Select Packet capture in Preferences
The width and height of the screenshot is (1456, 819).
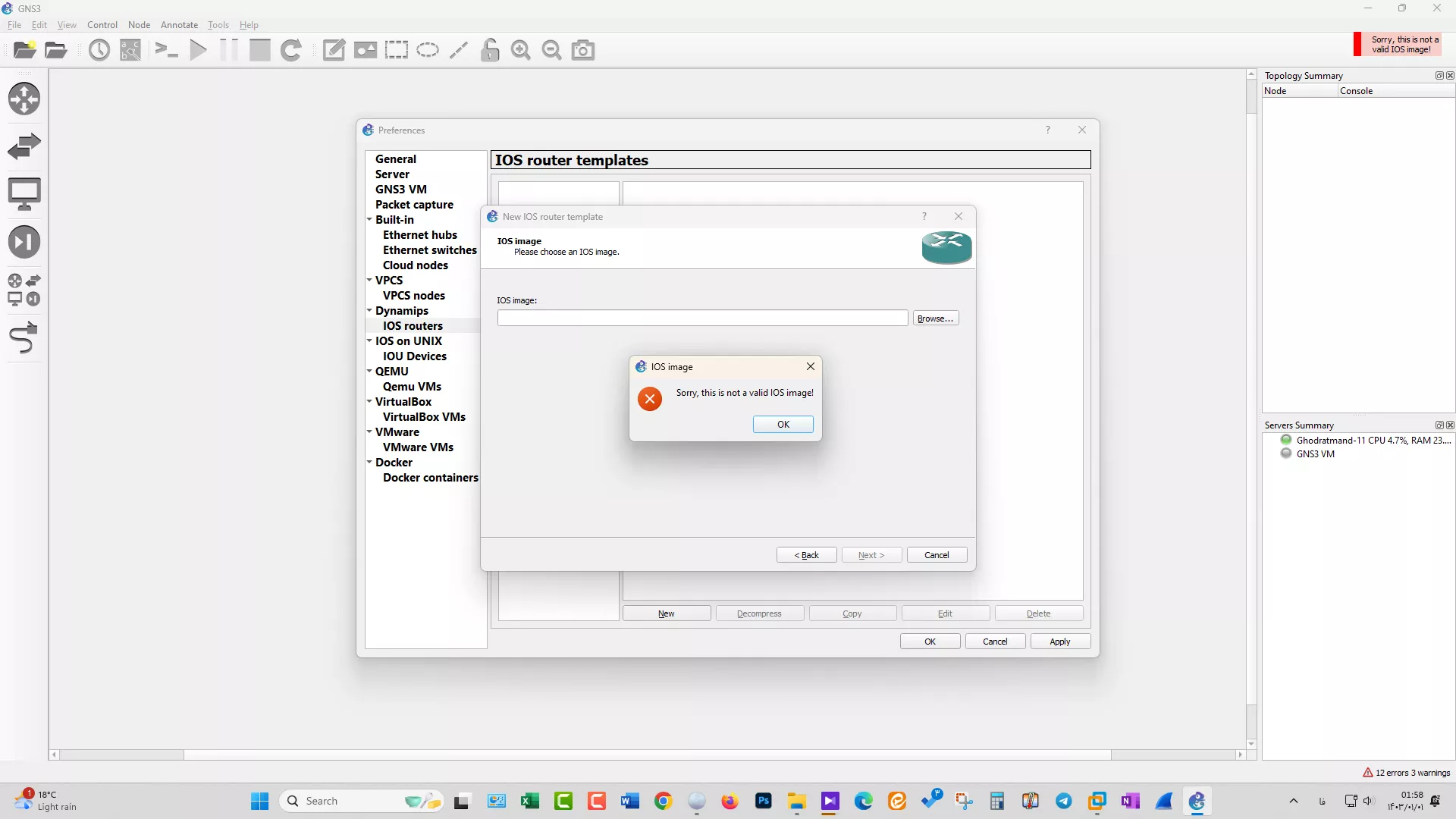414,205
